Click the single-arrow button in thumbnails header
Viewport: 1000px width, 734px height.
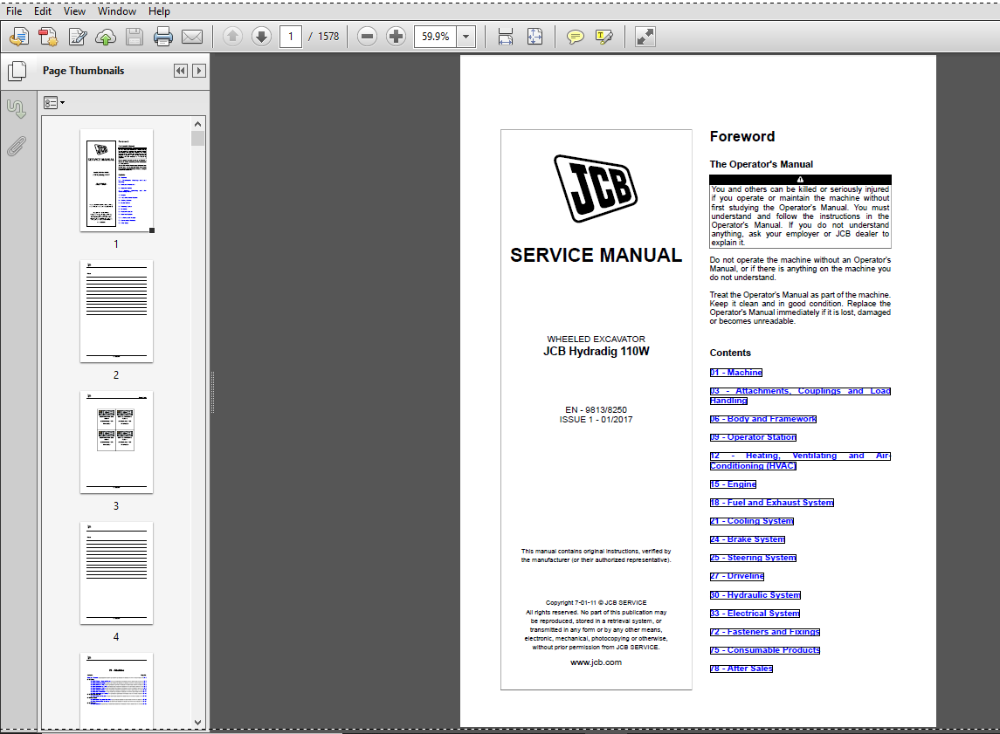pos(199,71)
